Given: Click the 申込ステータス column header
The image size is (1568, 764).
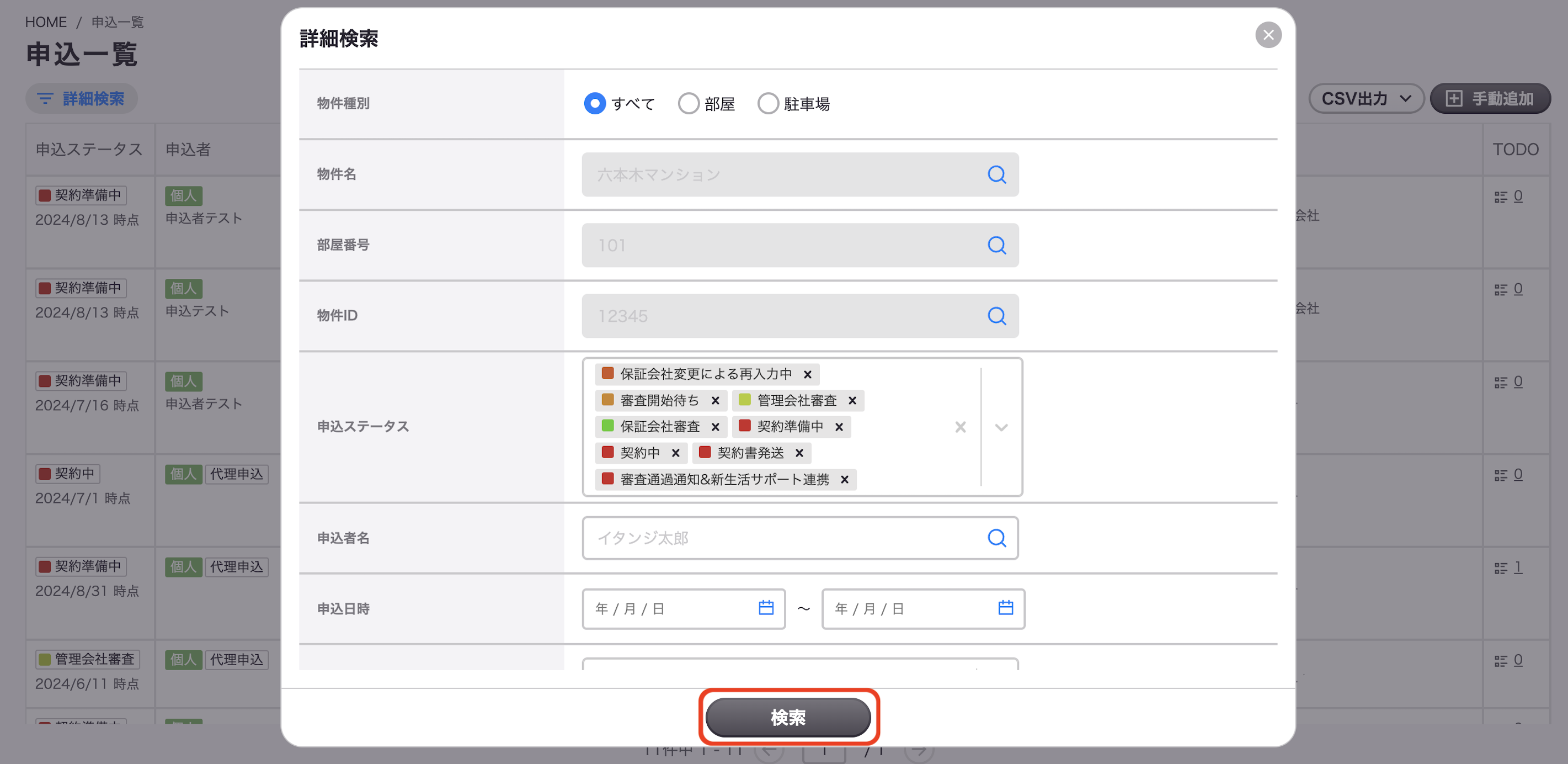Looking at the screenshot, I should pyautogui.click(x=89, y=149).
